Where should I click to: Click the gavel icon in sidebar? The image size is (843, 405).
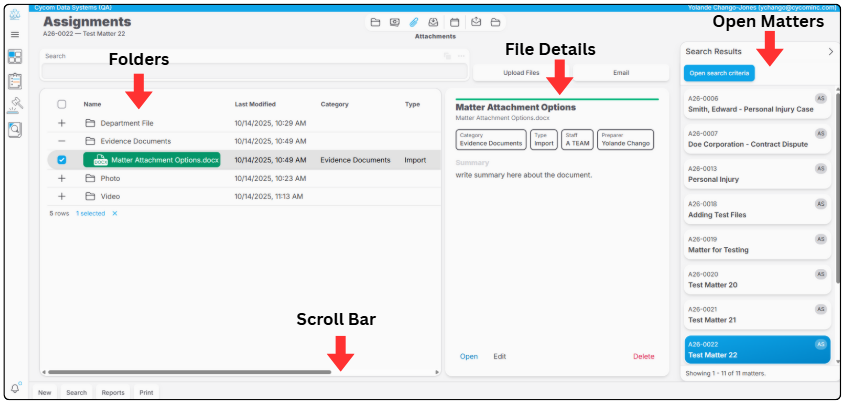(x=15, y=105)
